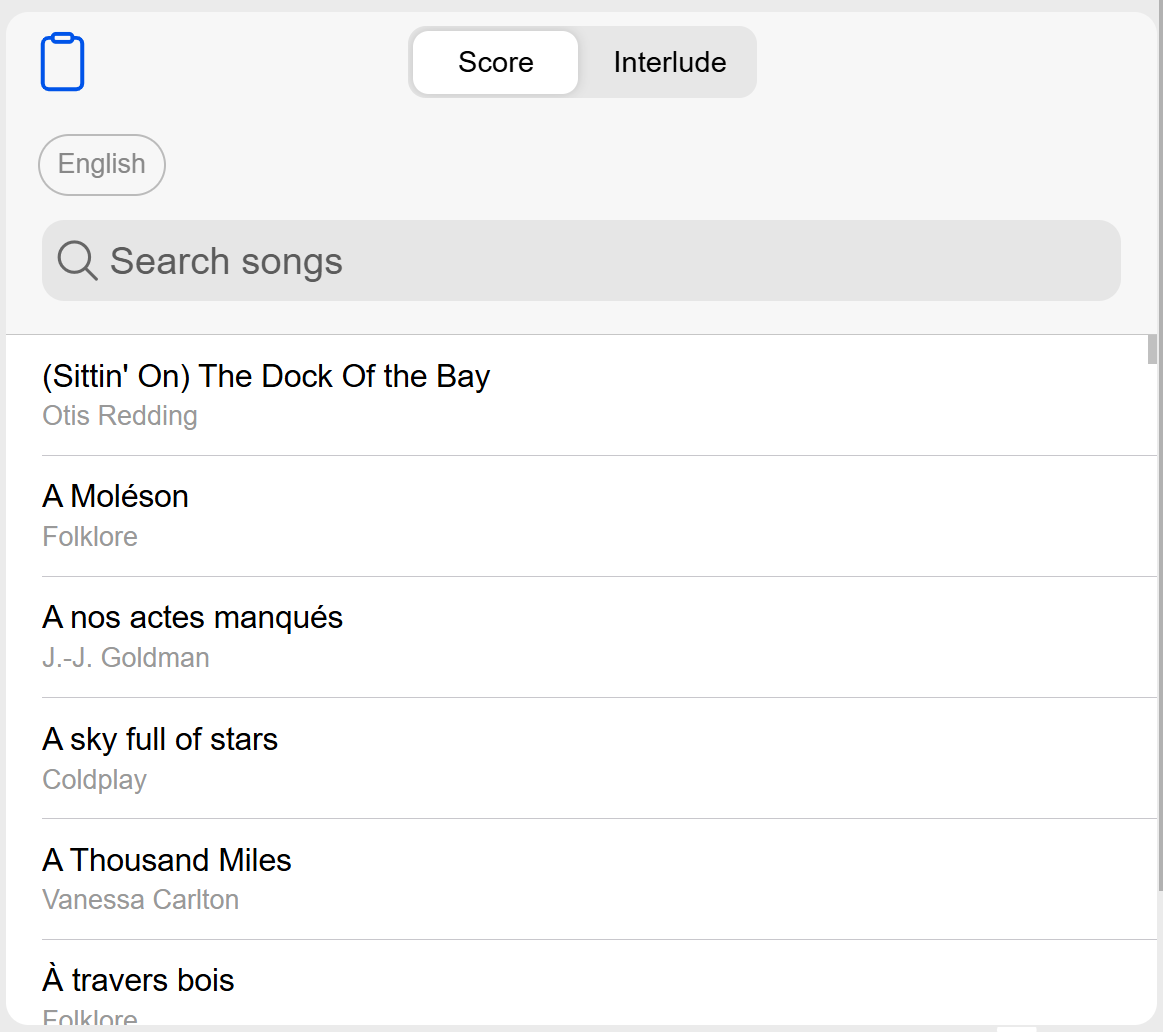This screenshot has height=1032, width=1163.
Task: Click Folklore label under A Moléson
Action: [x=90, y=537]
